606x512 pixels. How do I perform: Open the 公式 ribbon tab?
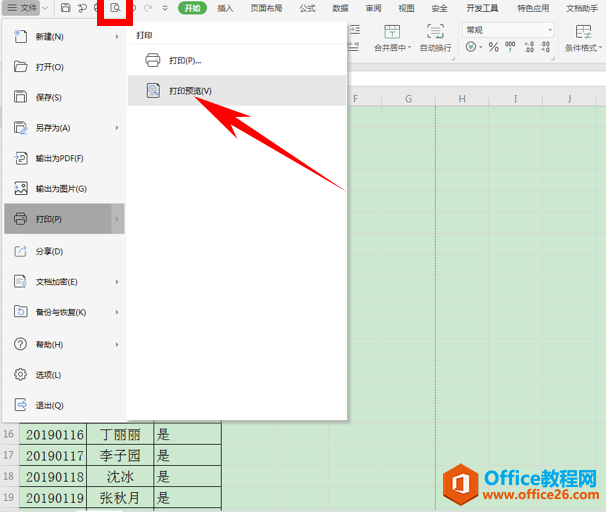(x=307, y=8)
